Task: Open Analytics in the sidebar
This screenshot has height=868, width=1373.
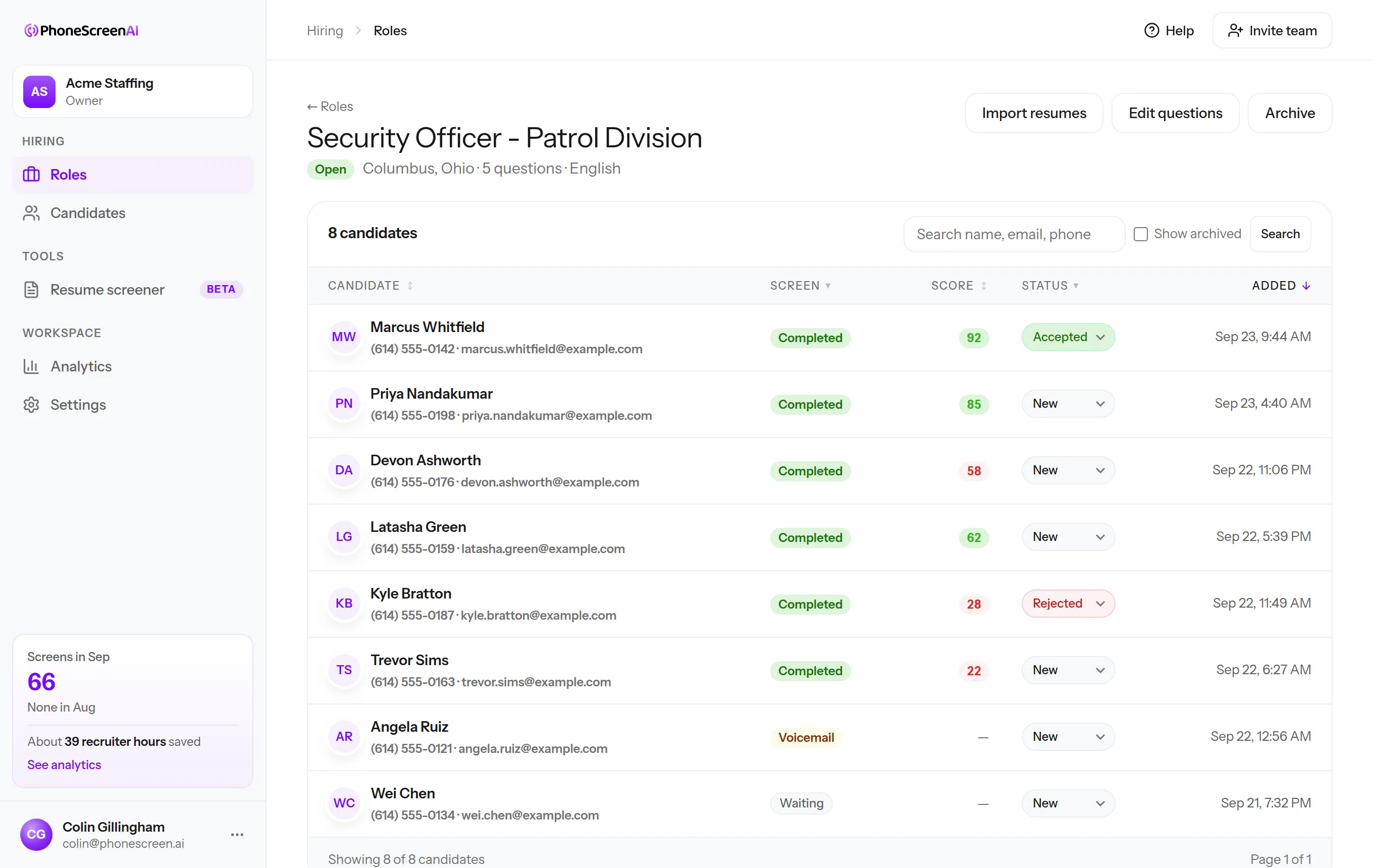Action: click(132, 366)
